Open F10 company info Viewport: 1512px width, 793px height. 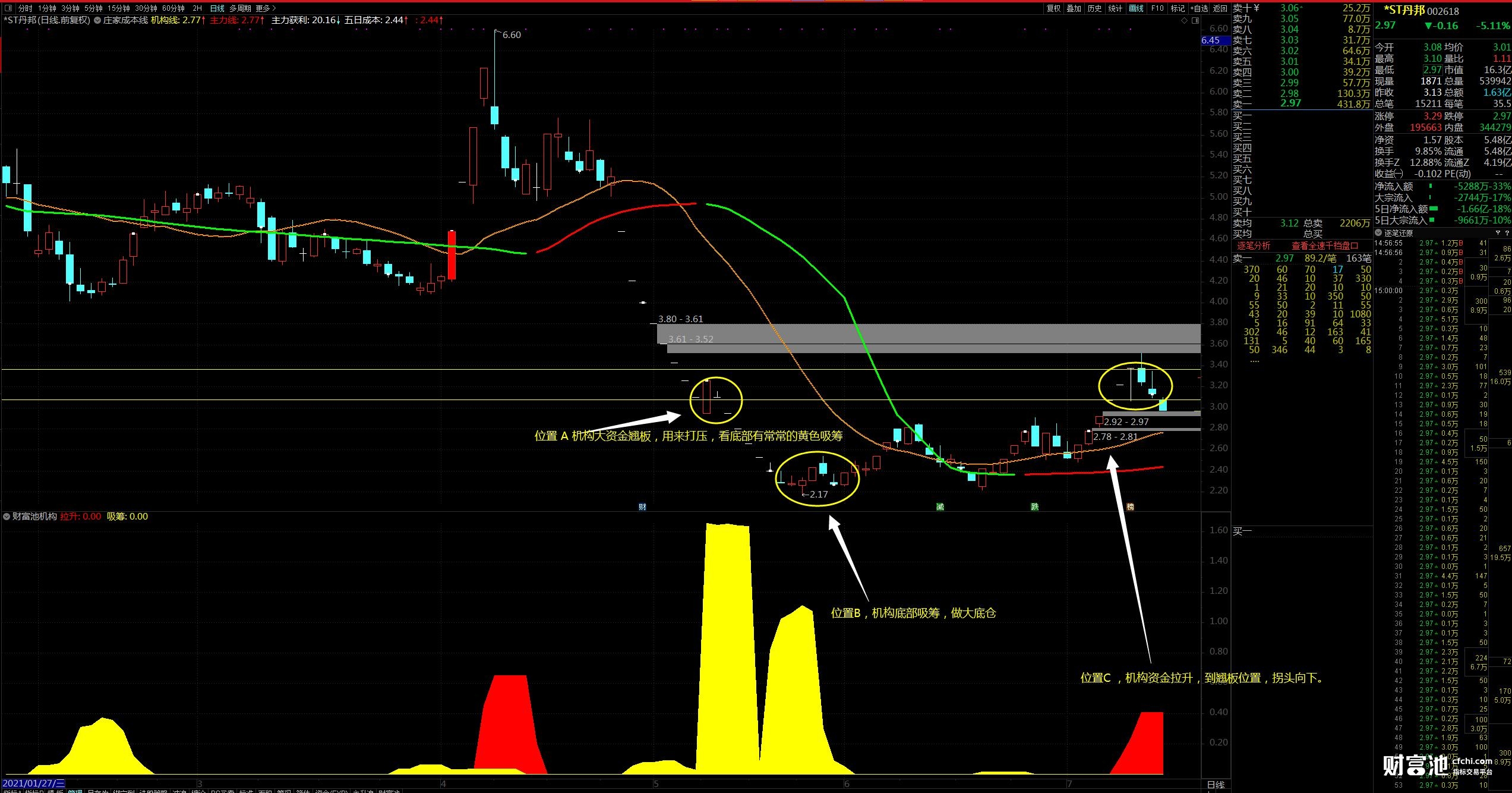point(1157,8)
